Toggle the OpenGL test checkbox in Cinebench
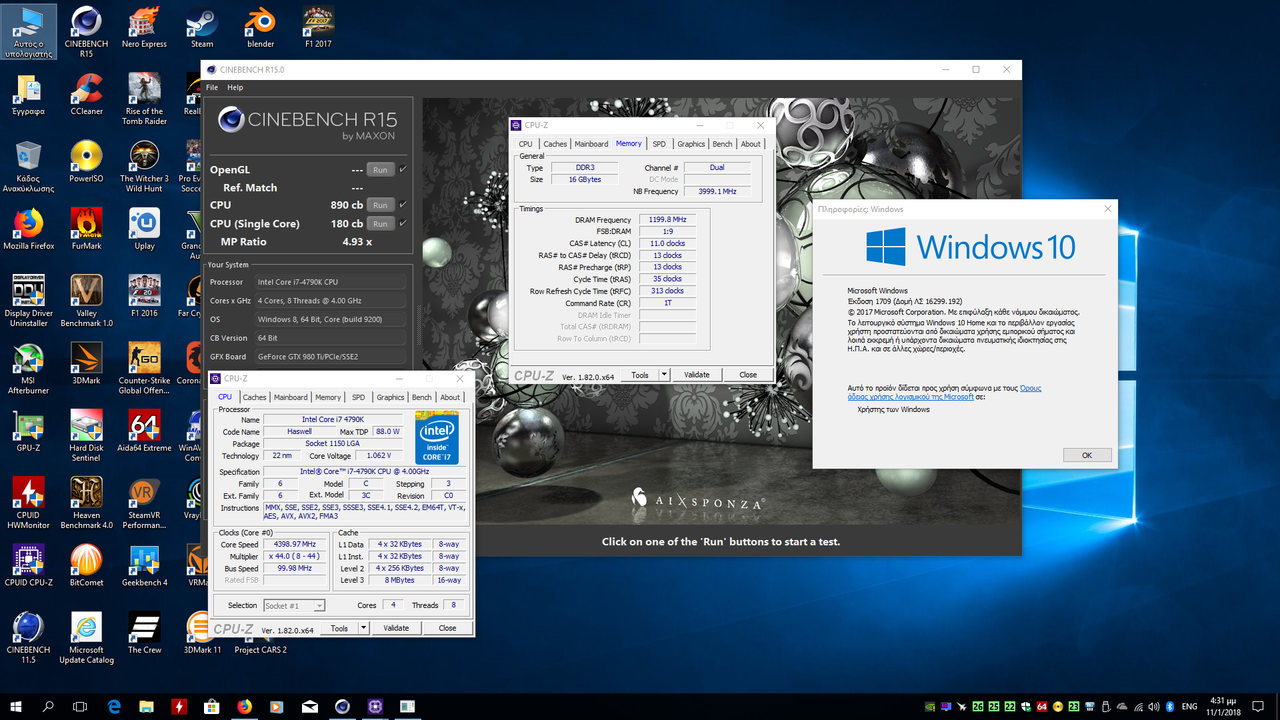 pos(403,170)
